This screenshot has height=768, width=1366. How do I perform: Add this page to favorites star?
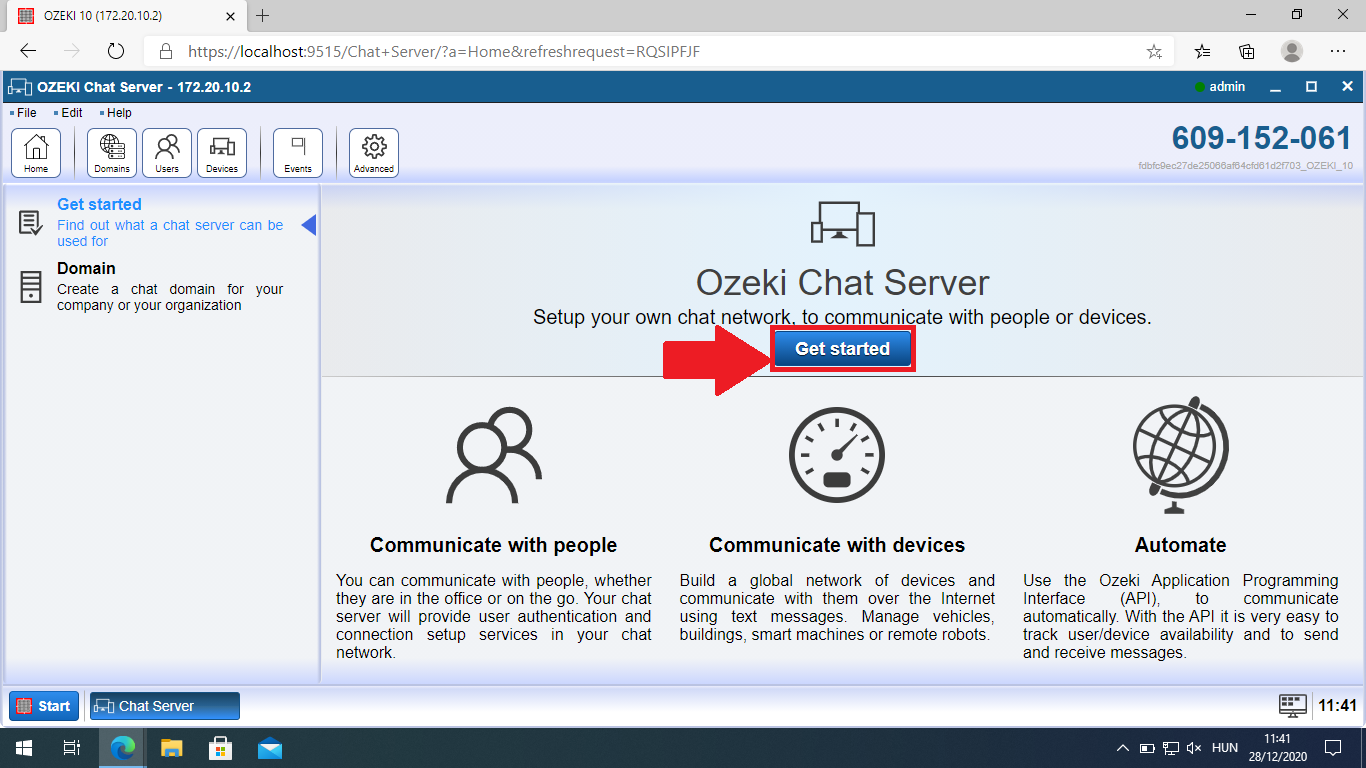(x=1154, y=51)
